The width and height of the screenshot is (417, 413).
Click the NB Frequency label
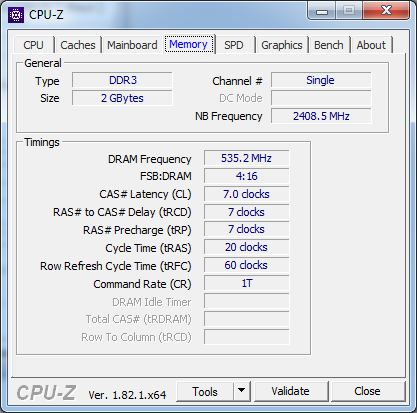[x=229, y=116]
